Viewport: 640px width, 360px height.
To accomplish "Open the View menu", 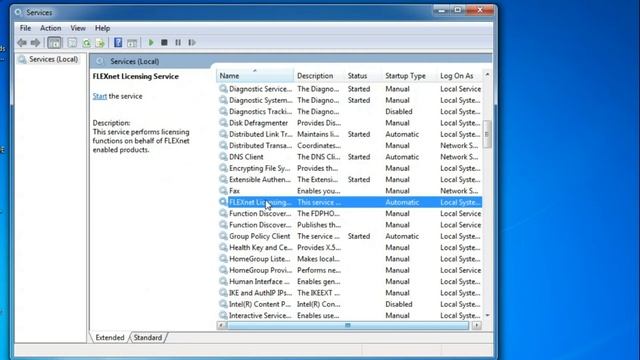I will coord(78,28).
